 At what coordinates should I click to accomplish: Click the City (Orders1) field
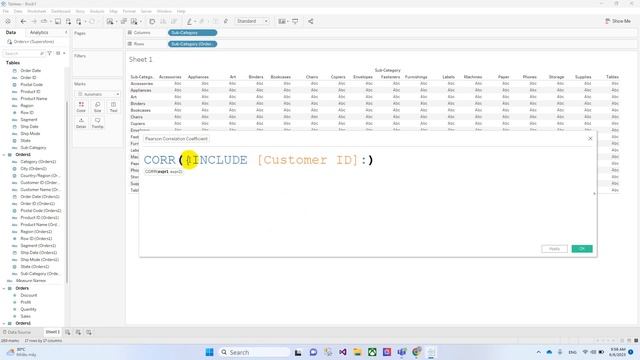click(x=34, y=169)
